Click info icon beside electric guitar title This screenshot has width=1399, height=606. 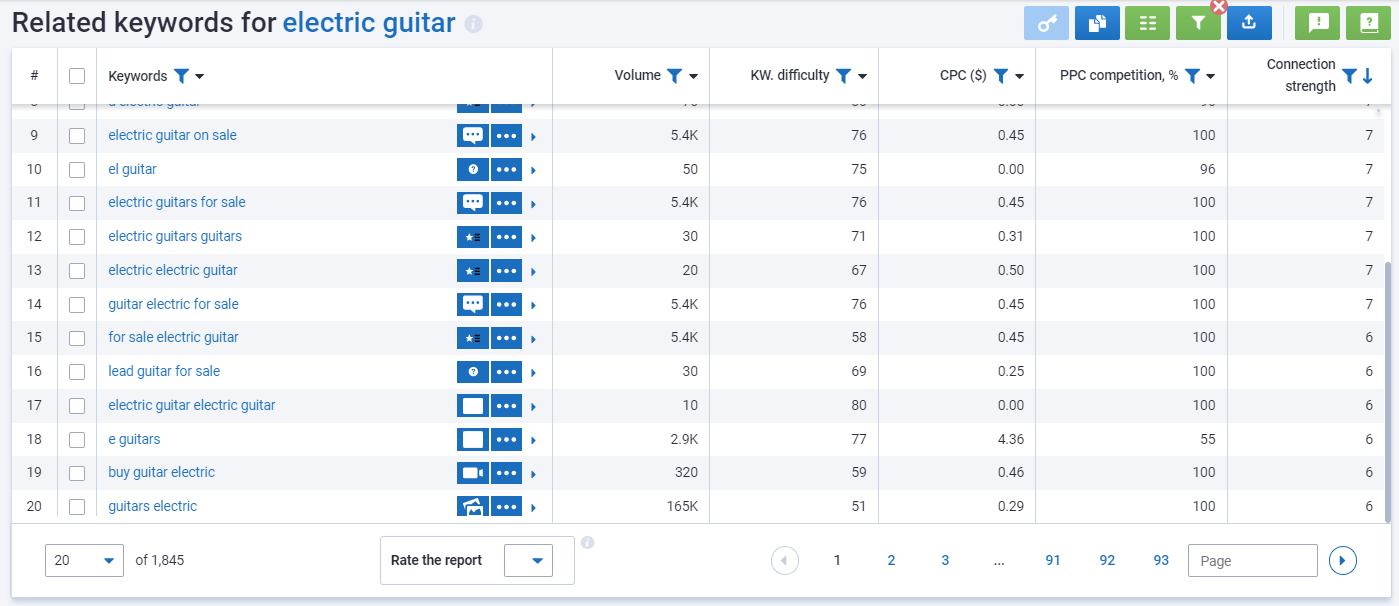point(474,24)
